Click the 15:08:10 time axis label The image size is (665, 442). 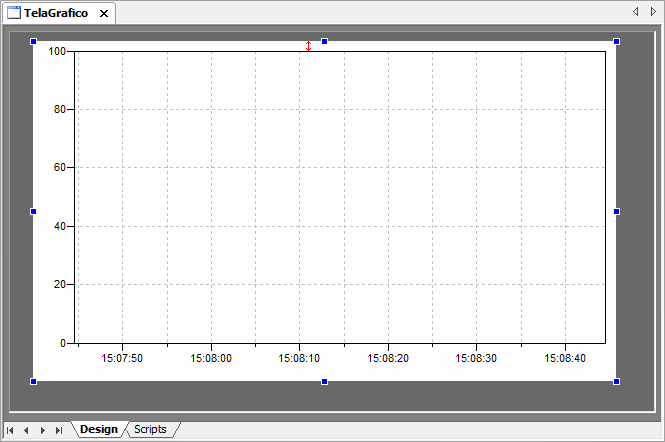click(x=299, y=358)
